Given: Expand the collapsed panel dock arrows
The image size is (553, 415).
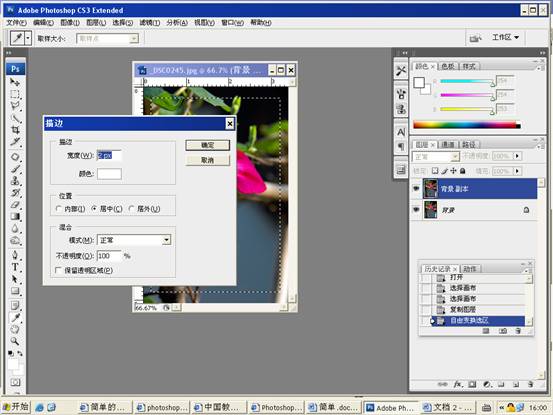Looking at the screenshot, I should [x=405, y=53].
